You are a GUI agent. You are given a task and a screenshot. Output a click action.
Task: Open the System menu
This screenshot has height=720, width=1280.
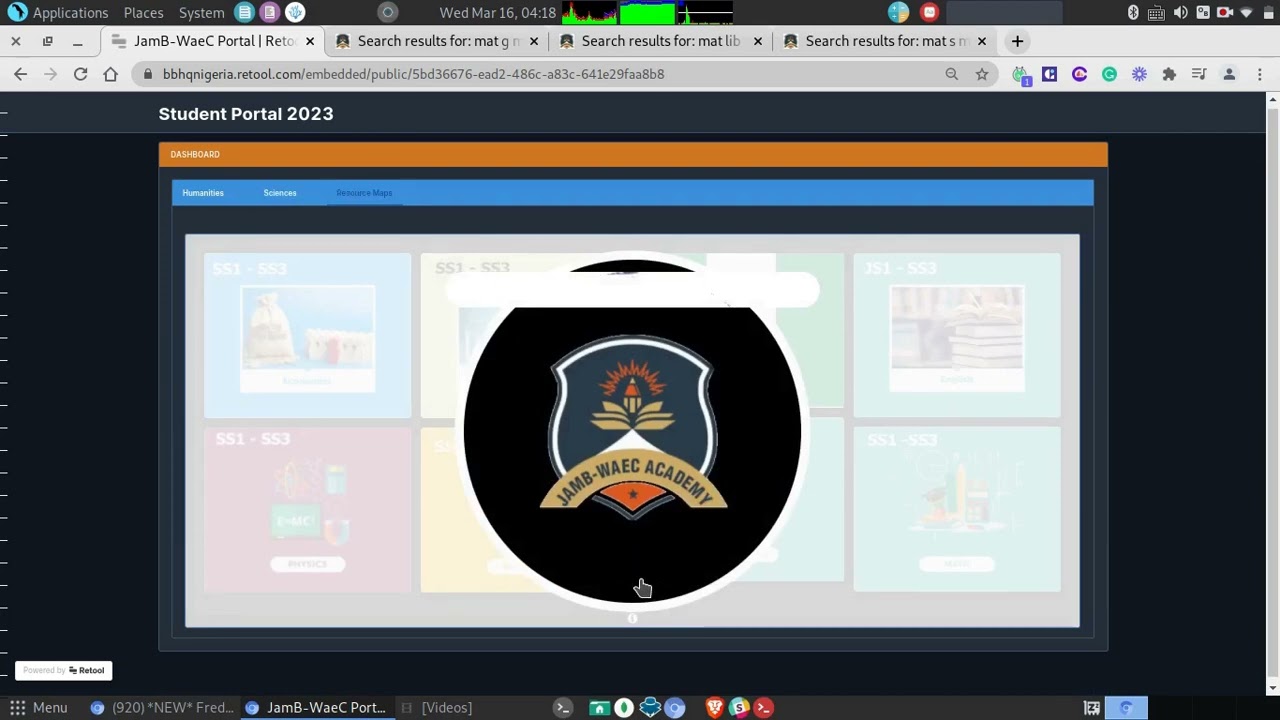coord(201,12)
